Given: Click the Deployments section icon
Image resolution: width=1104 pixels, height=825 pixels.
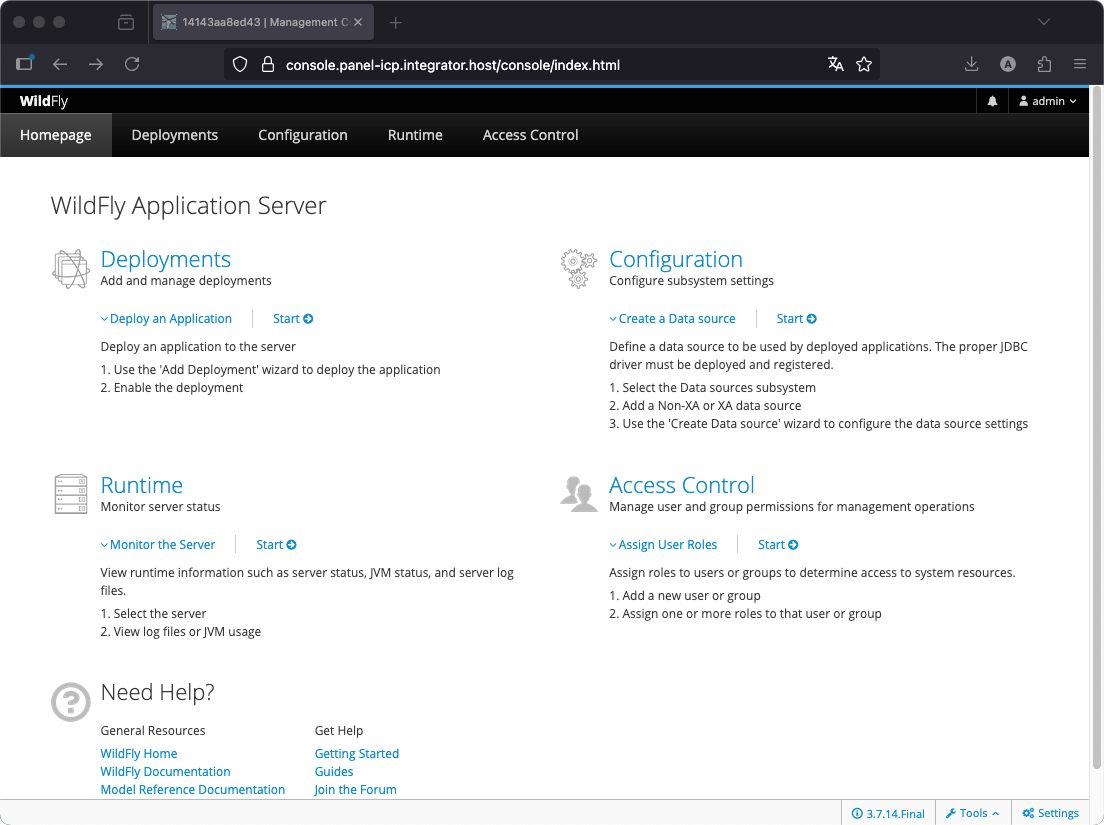Looking at the screenshot, I should (71, 269).
